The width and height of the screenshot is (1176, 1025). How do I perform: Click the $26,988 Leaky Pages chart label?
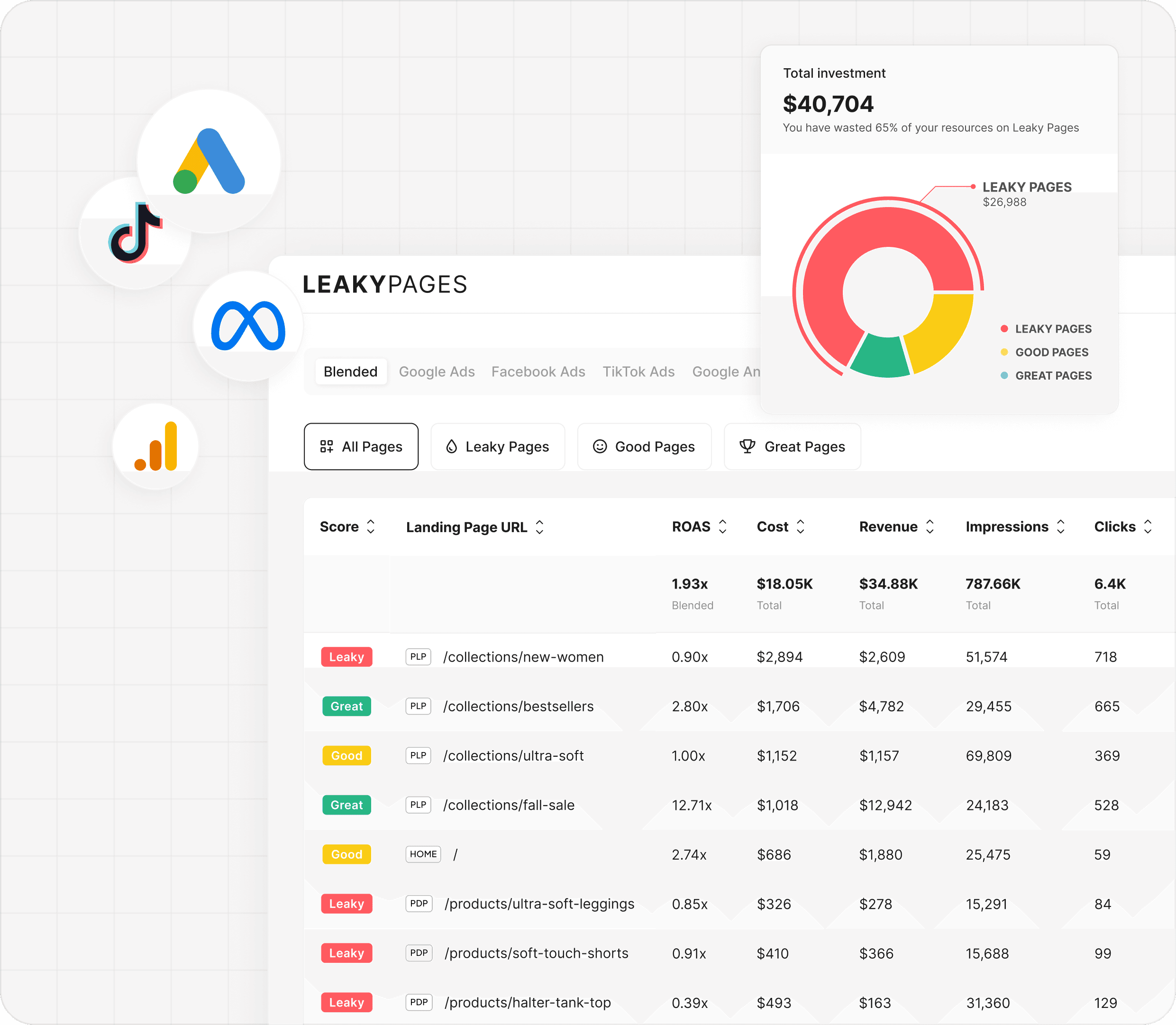tap(1004, 202)
